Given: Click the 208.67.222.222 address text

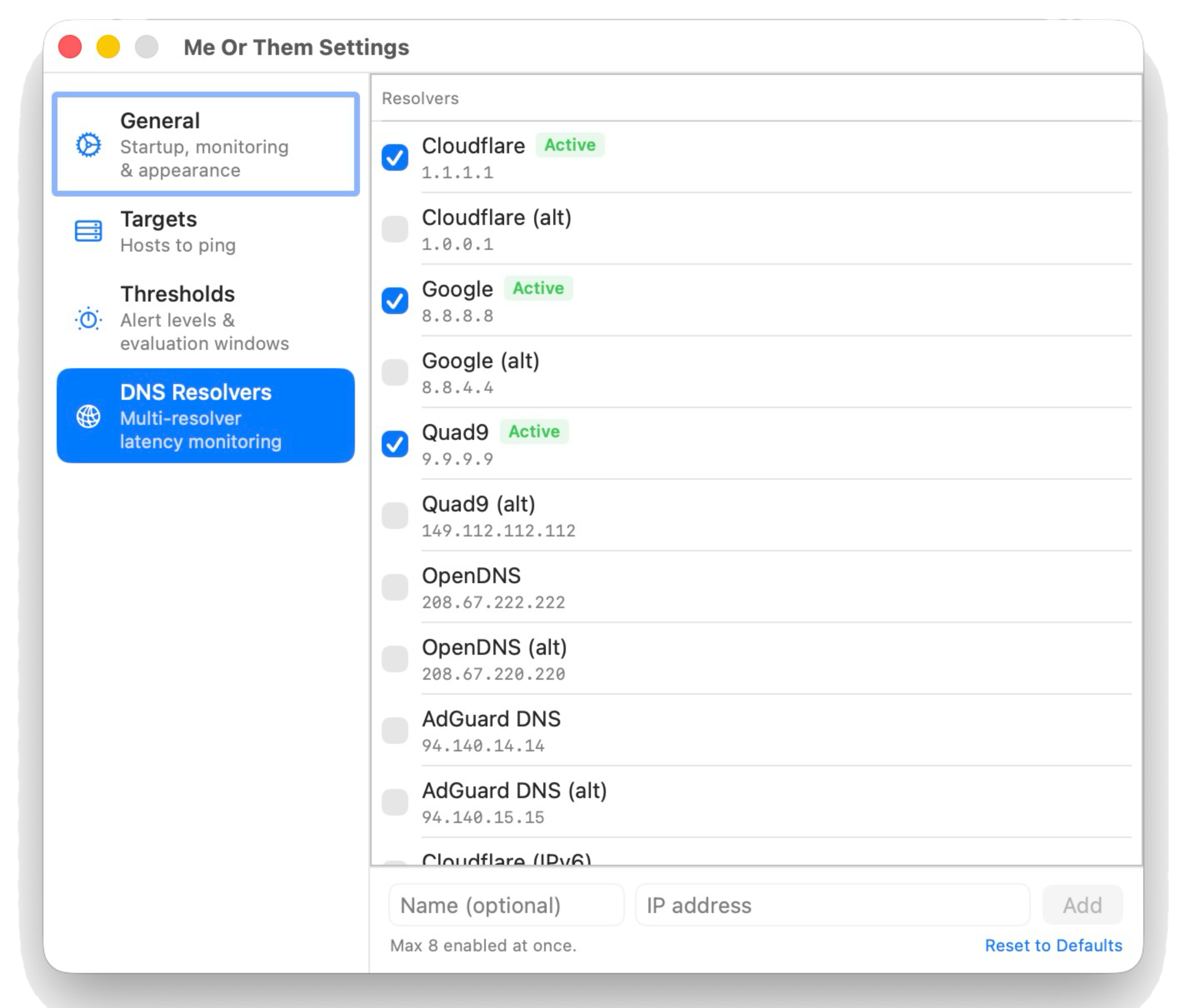Looking at the screenshot, I should pos(493,603).
